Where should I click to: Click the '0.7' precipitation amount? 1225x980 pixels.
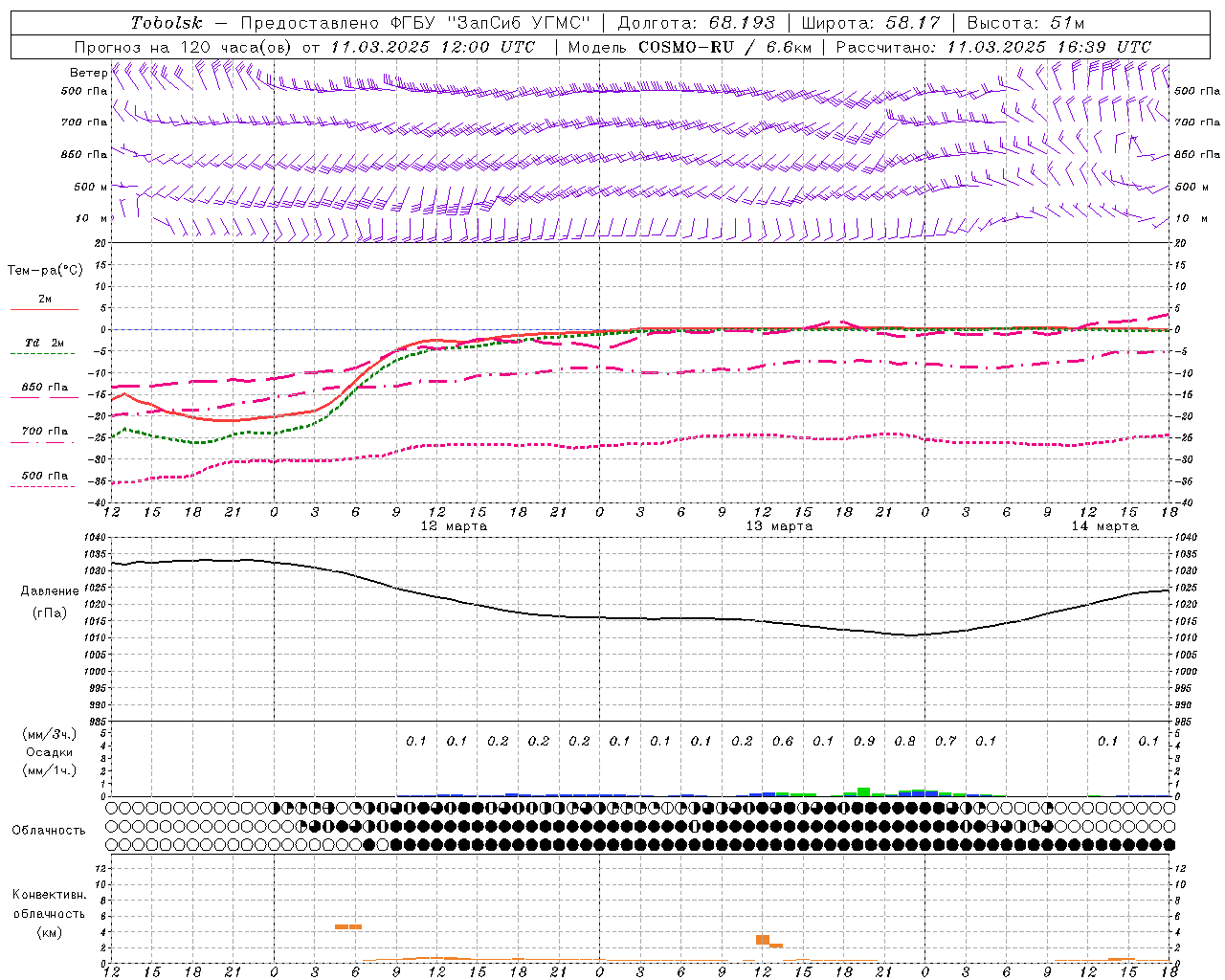946,741
